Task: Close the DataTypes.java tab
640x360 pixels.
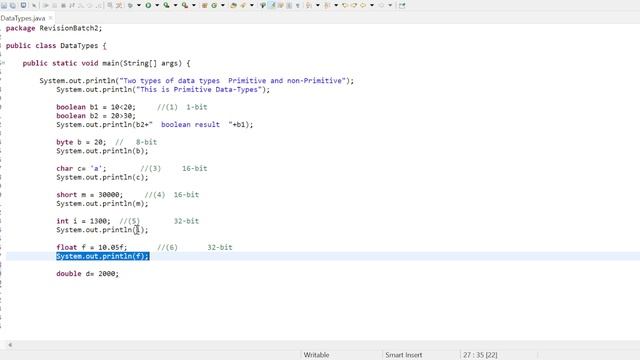Action: coord(51,18)
